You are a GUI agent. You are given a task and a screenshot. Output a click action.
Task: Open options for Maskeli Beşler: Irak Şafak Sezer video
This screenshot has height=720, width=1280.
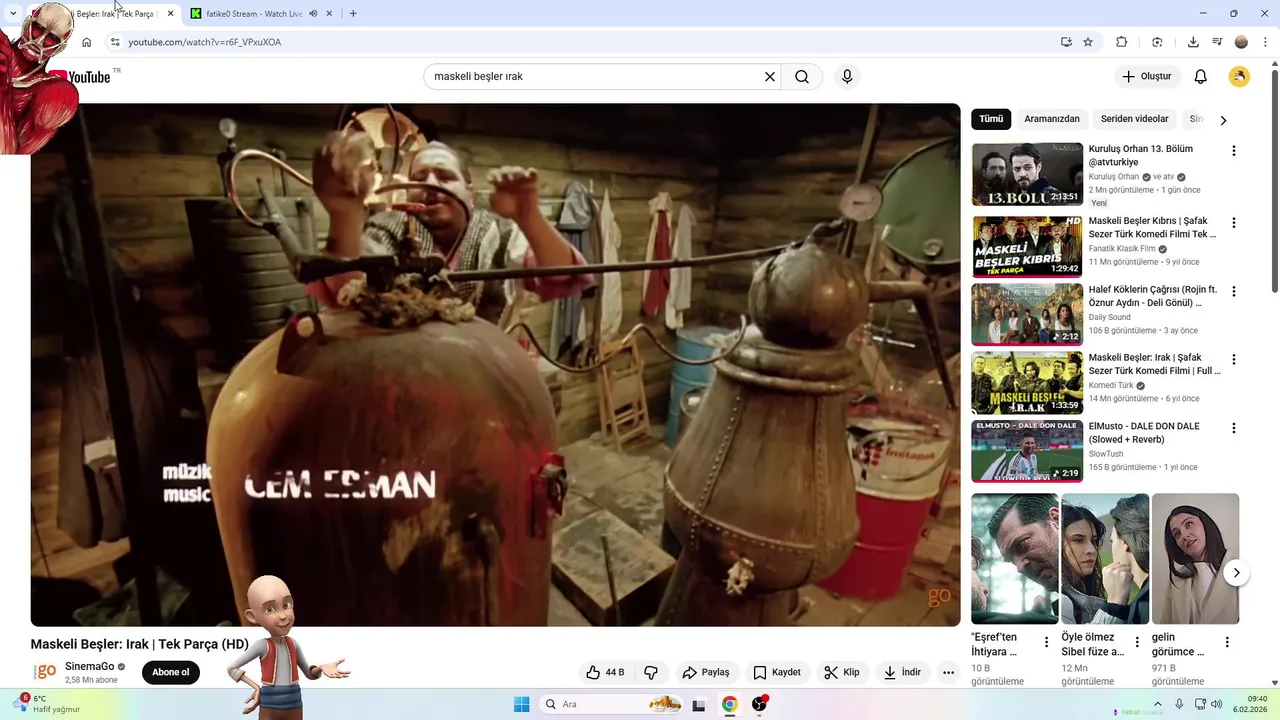(x=1233, y=360)
